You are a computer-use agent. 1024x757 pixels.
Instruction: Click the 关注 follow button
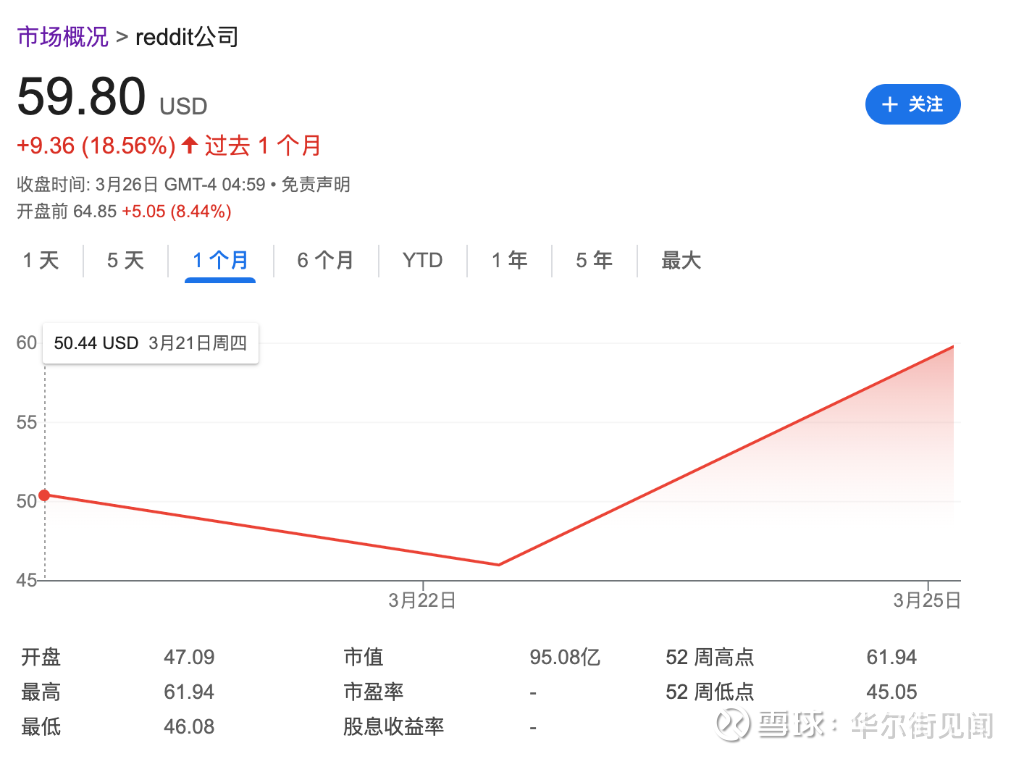tap(912, 105)
